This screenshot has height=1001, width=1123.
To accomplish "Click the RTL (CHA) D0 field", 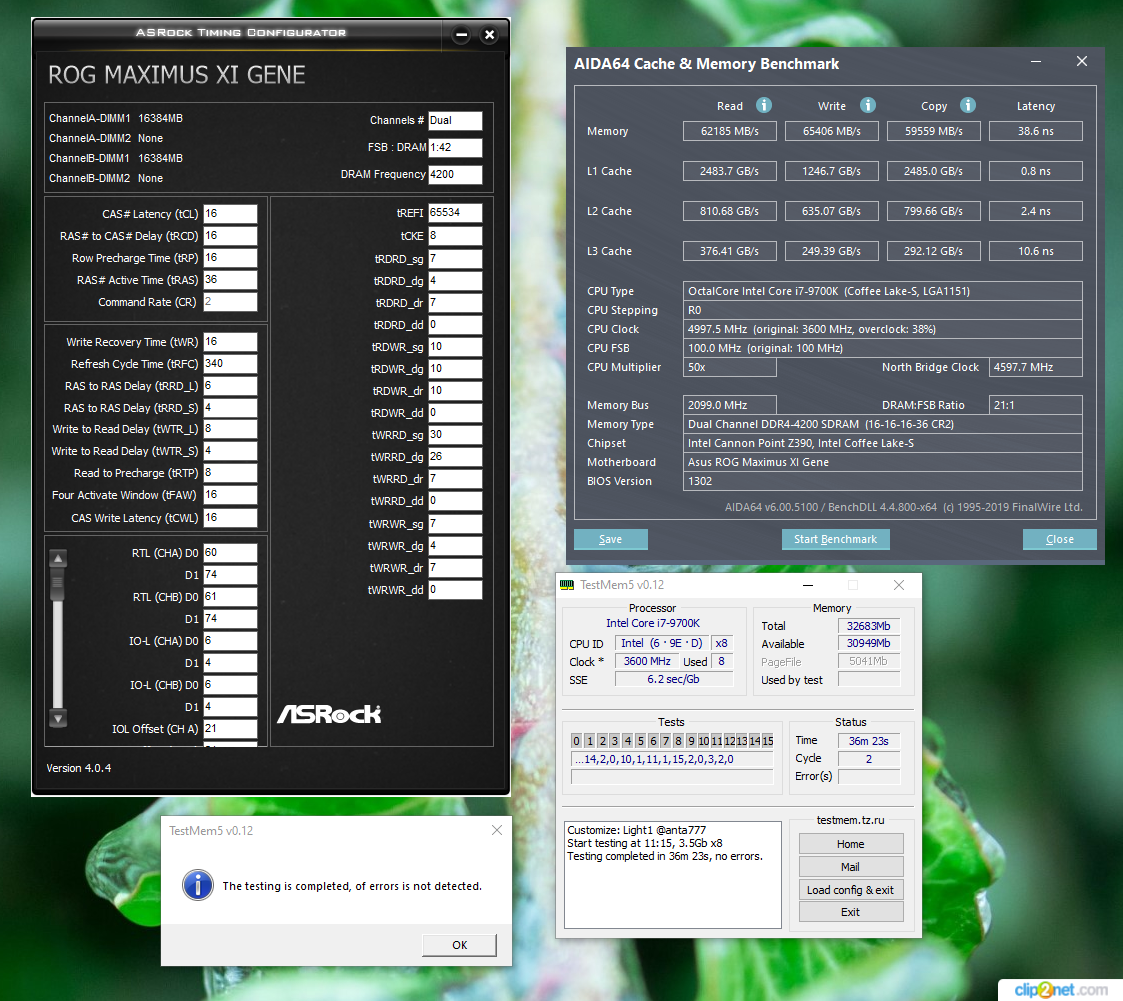I will [x=230, y=553].
